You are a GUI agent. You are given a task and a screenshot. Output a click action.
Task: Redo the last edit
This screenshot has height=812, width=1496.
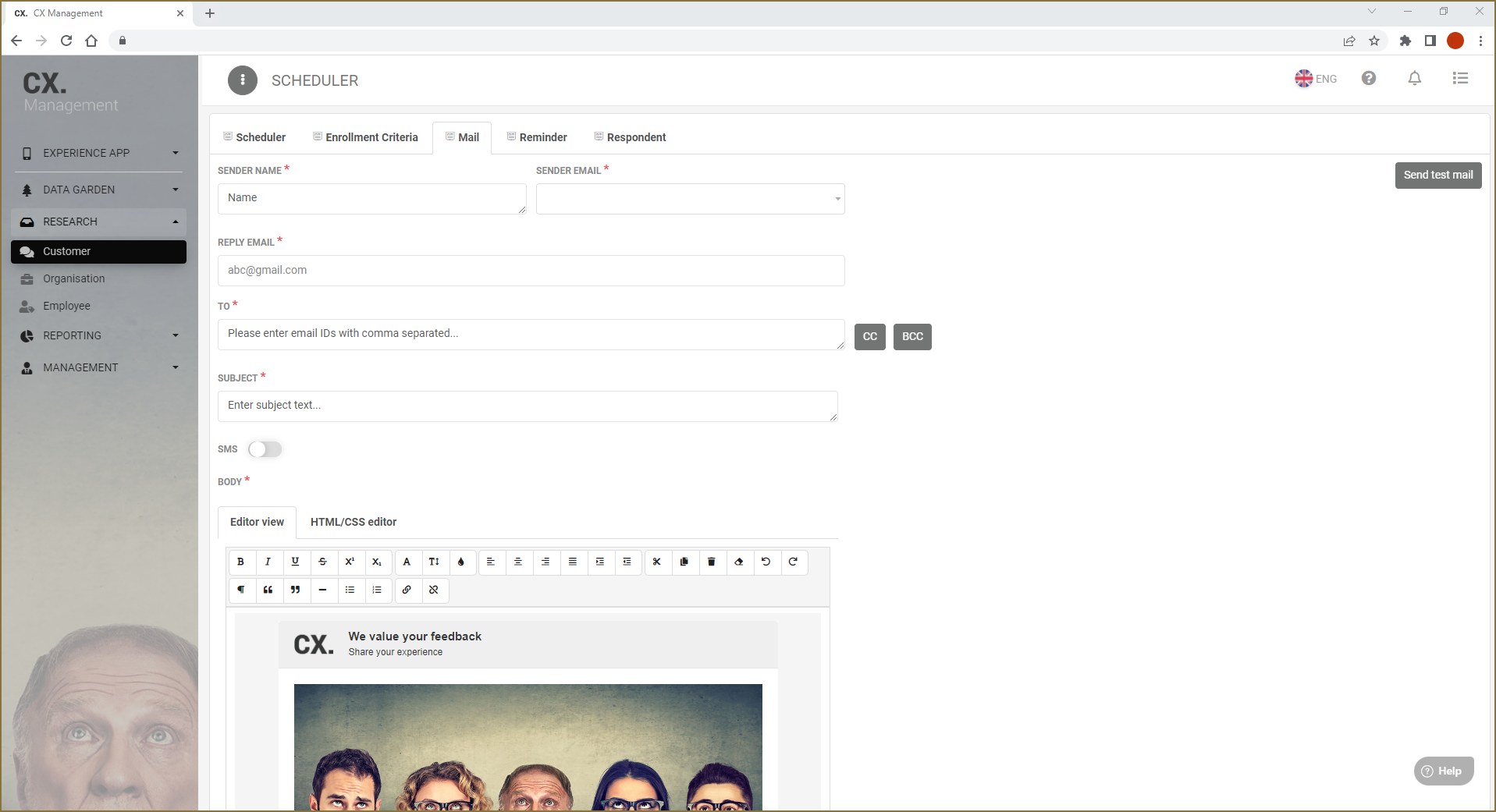pos(794,562)
